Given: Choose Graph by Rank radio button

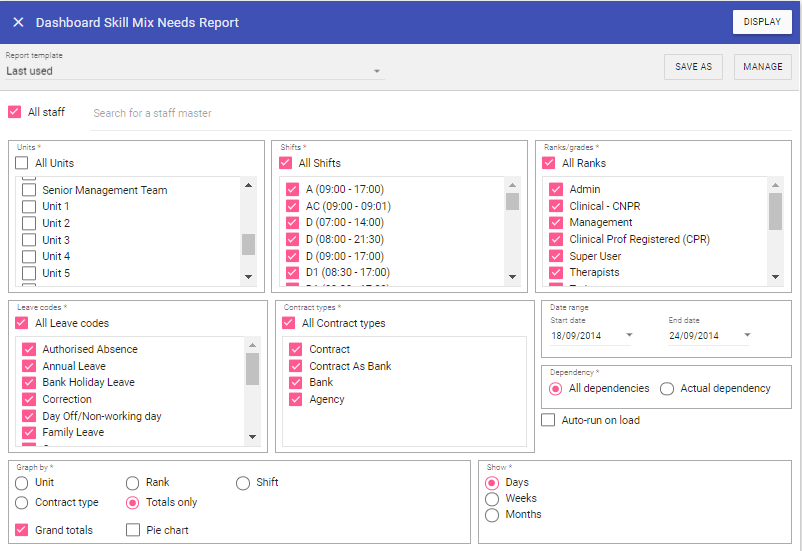Looking at the screenshot, I should [133, 483].
